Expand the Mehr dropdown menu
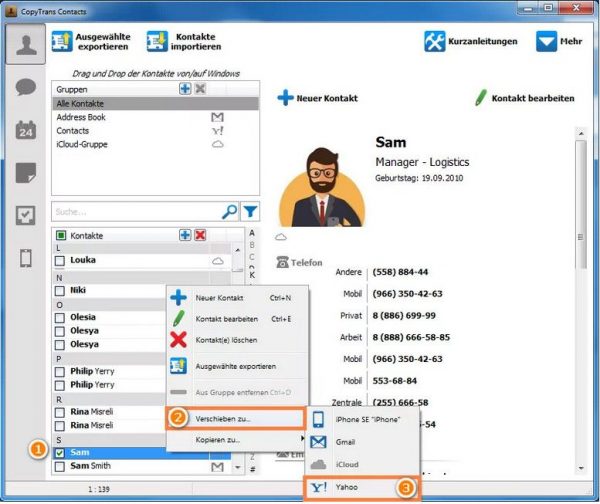The image size is (600, 504). 559,41
